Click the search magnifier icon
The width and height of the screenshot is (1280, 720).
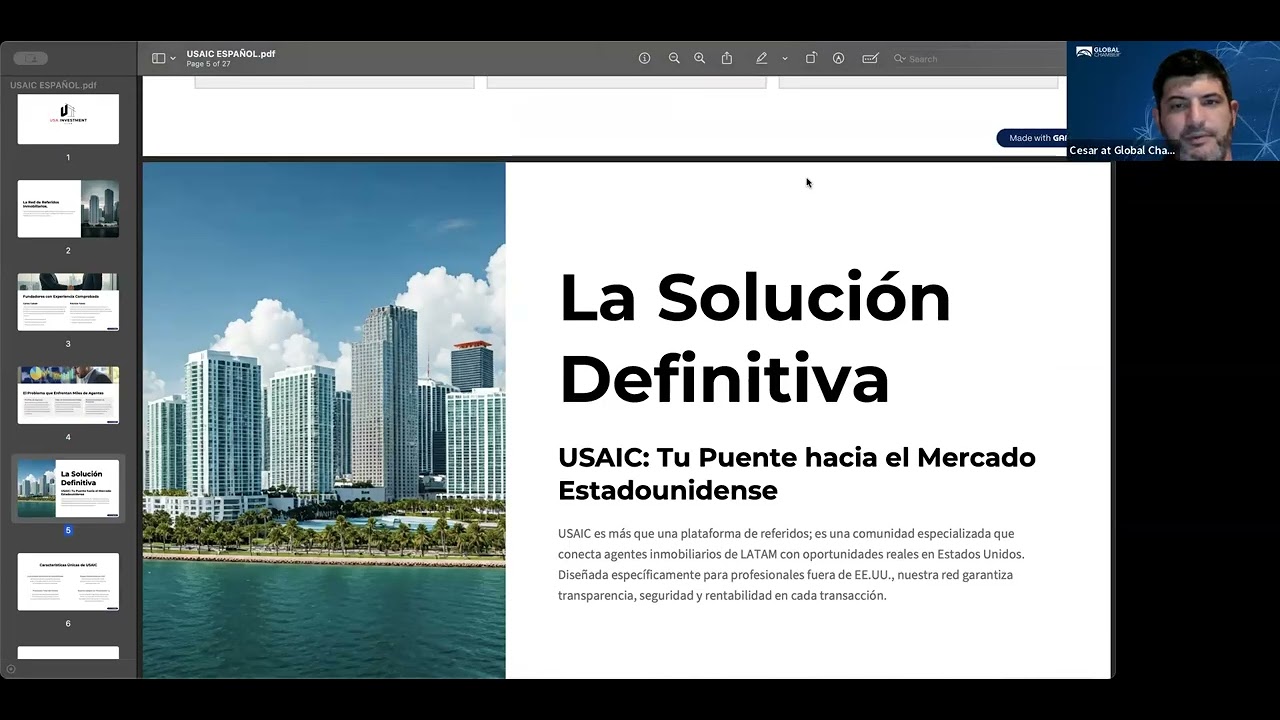[x=899, y=59]
